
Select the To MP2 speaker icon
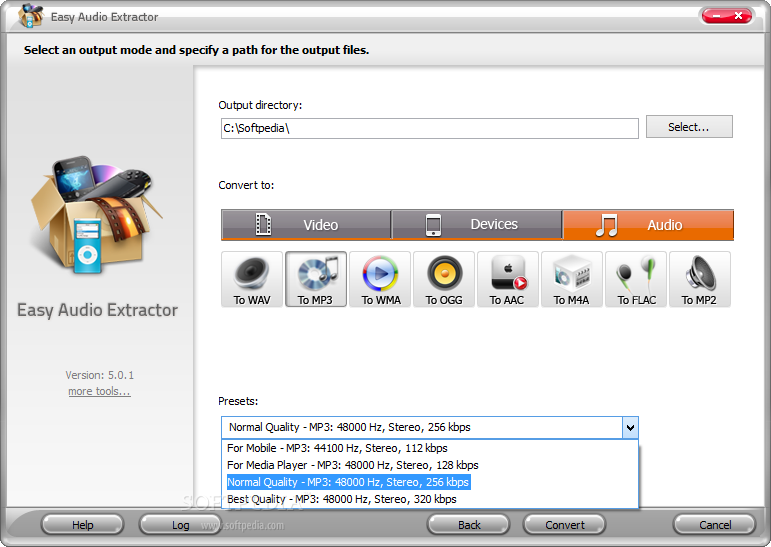(x=700, y=279)
